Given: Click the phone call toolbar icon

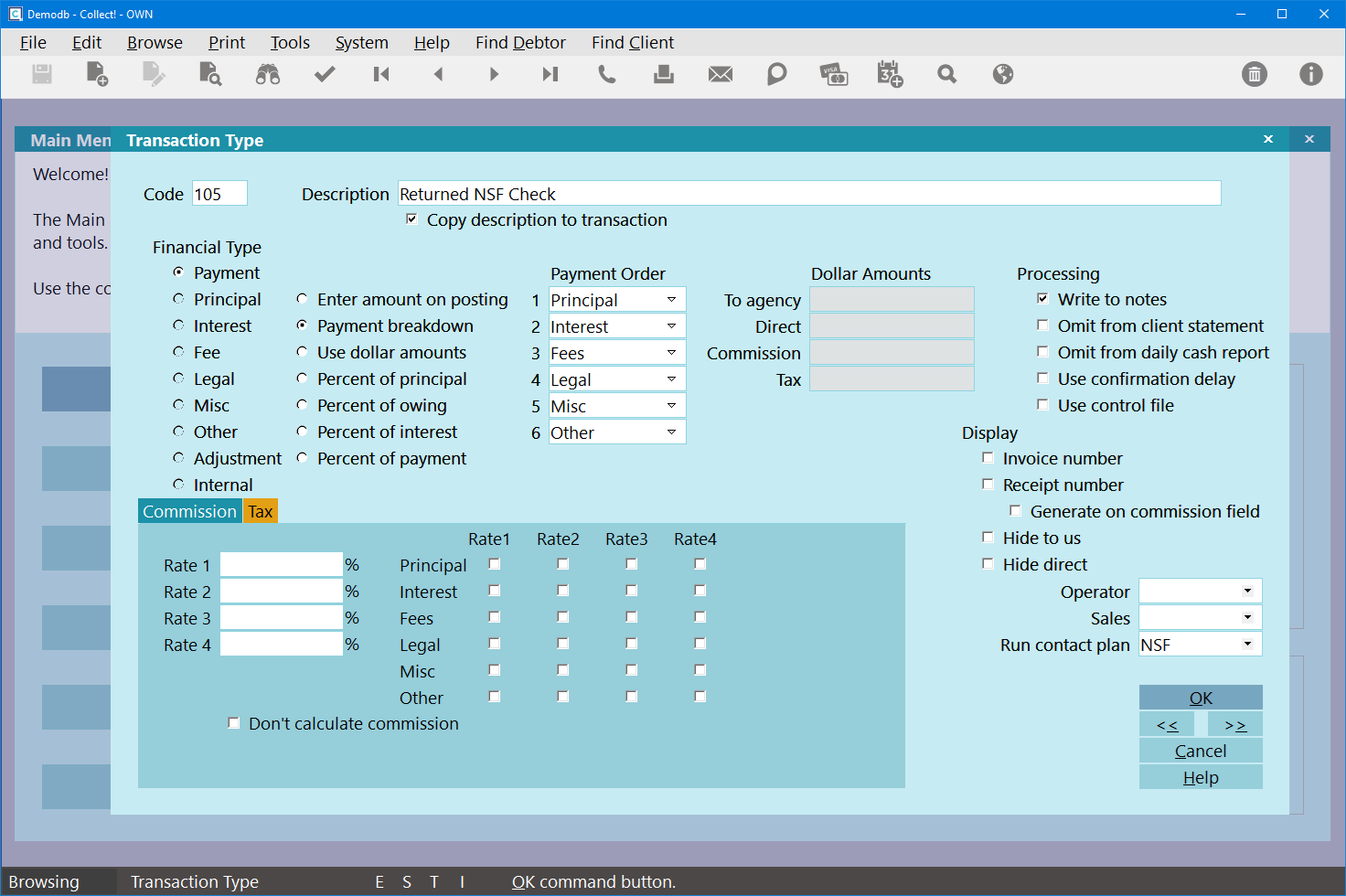Looking at the screenshot, I should tap(606, 74).
